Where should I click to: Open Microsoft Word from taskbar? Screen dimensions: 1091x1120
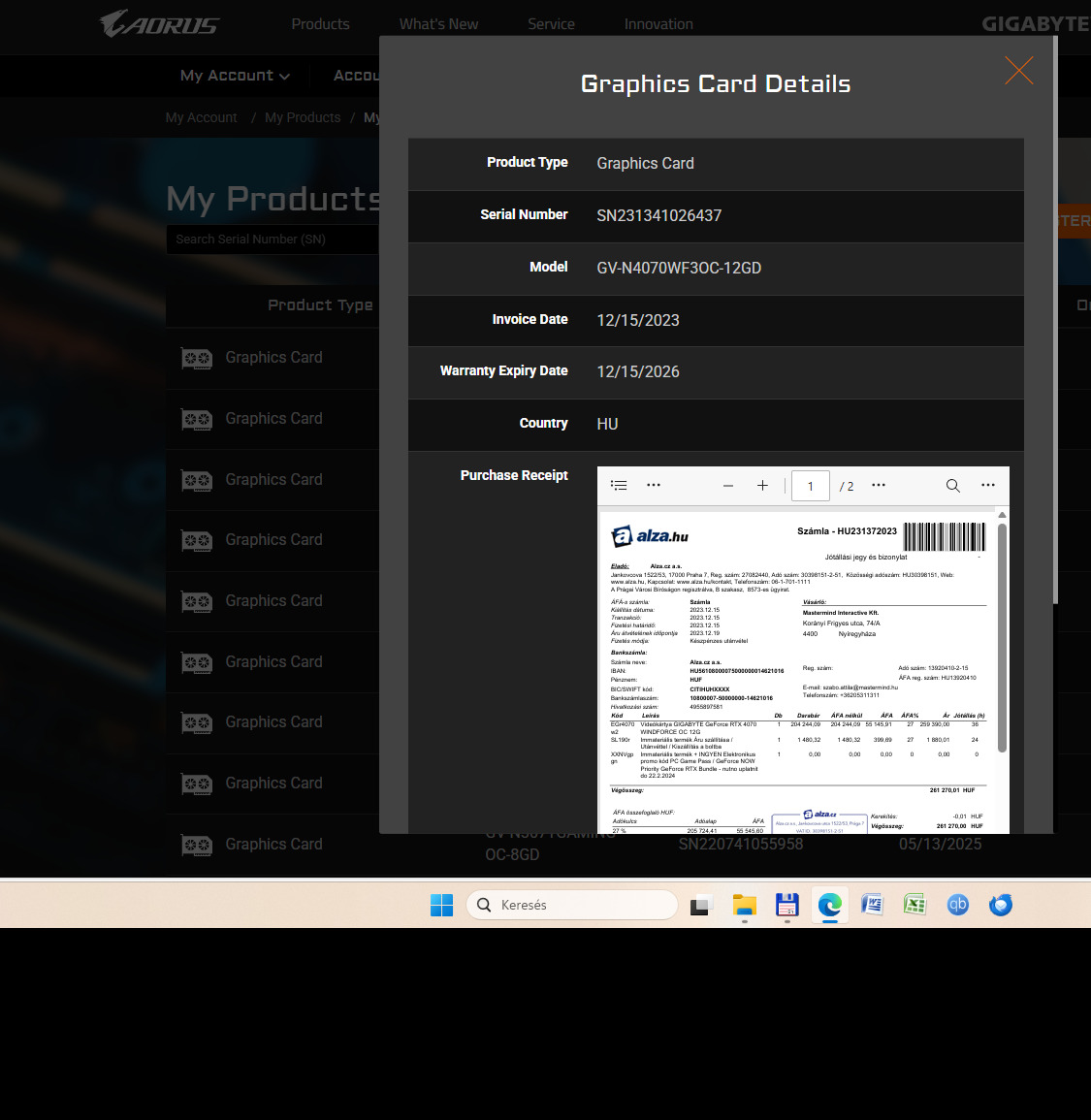pos(873,905)
